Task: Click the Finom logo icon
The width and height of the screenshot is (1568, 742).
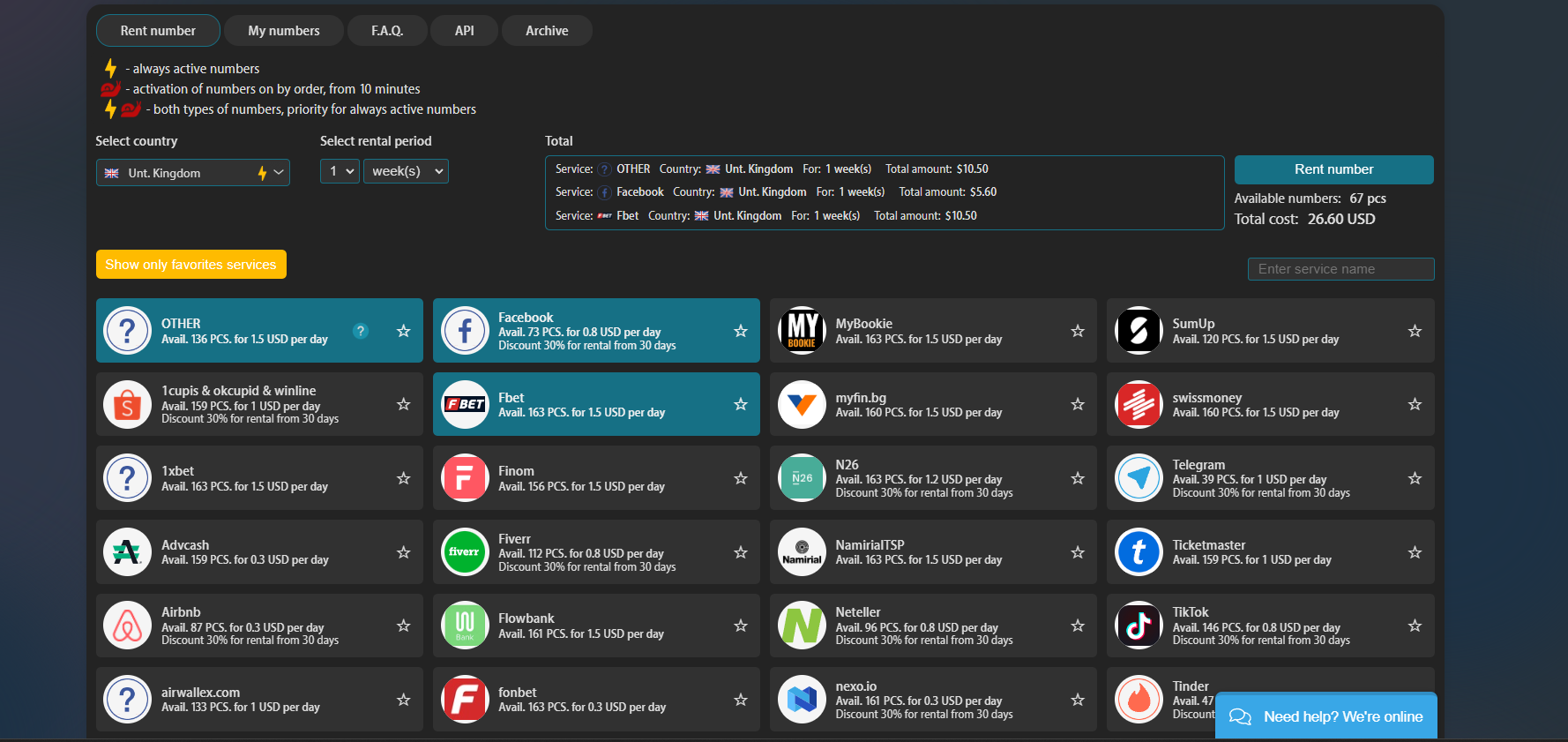Action: coord(465,478)
